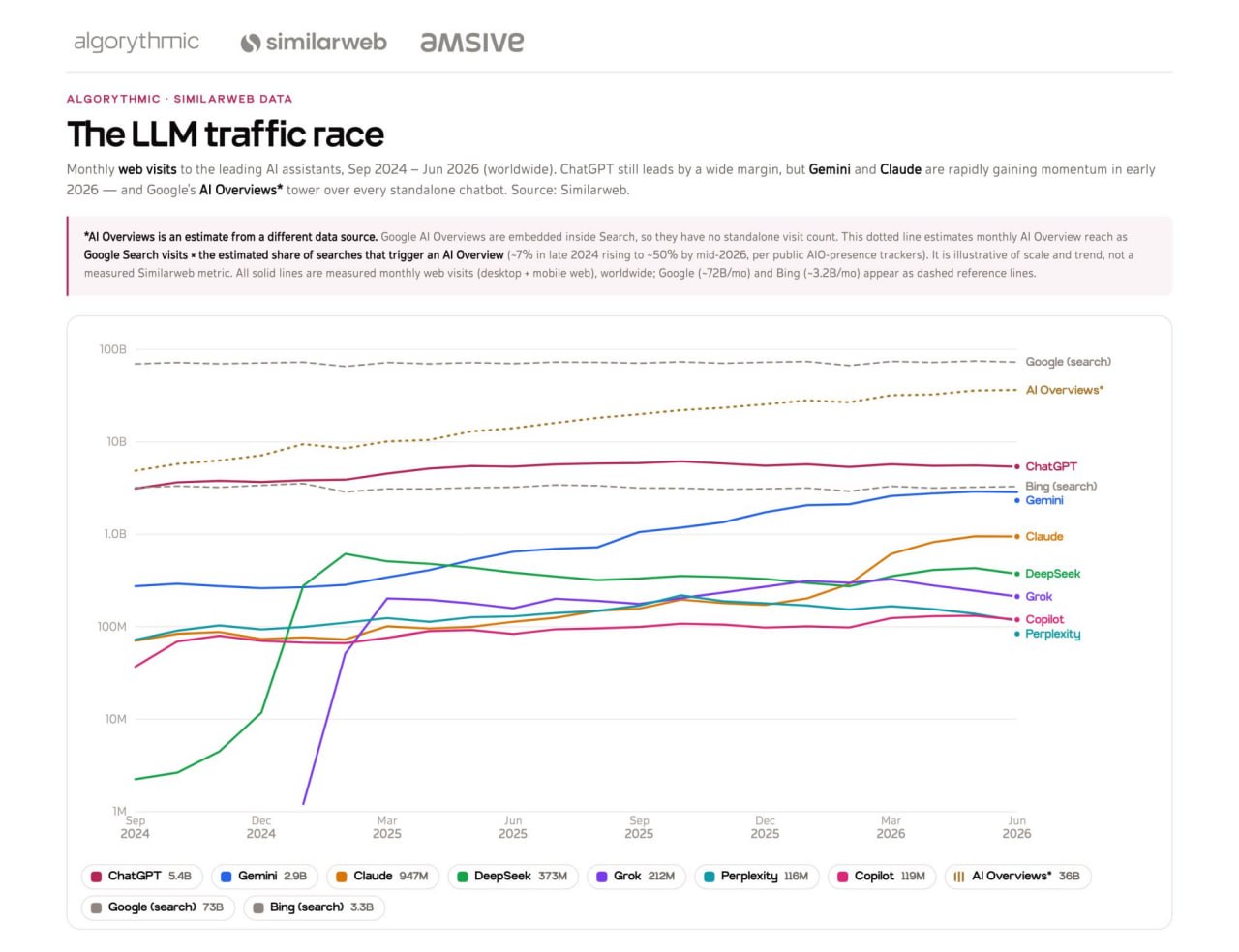Toggle the ChatGPT 5.4B legend chip
The width and height of the screenshot is (1239, 952).
point(141,877)
